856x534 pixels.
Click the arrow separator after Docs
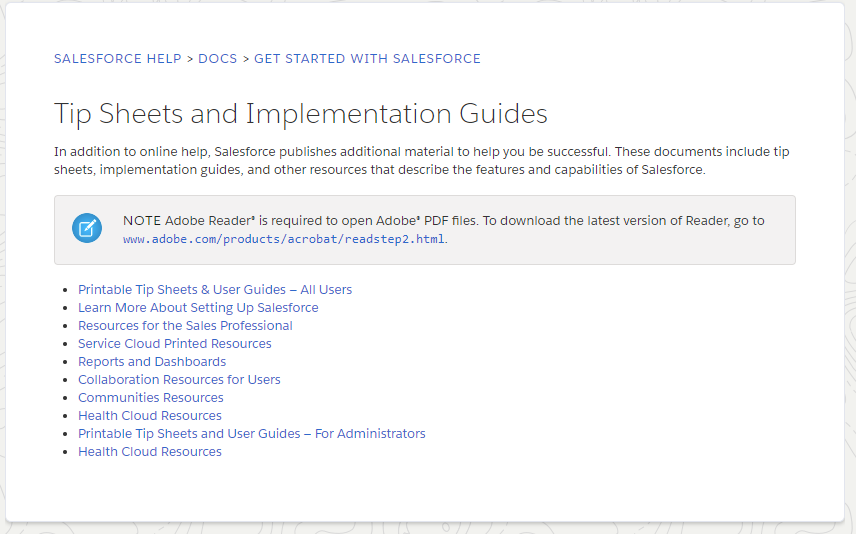click(x=246, y=59)
